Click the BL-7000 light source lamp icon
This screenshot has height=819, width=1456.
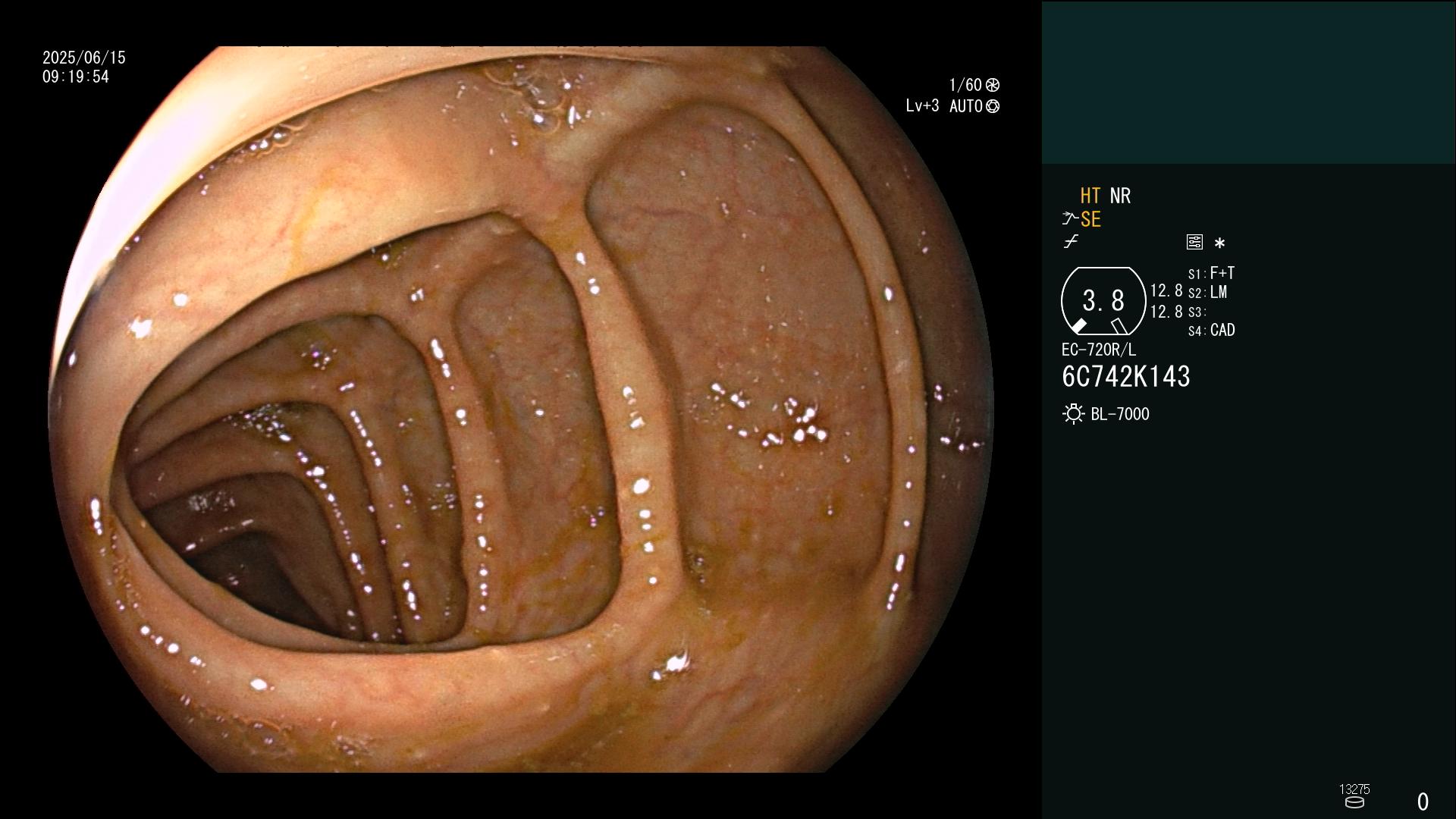pyautogui.click(x=1073, y=414)
